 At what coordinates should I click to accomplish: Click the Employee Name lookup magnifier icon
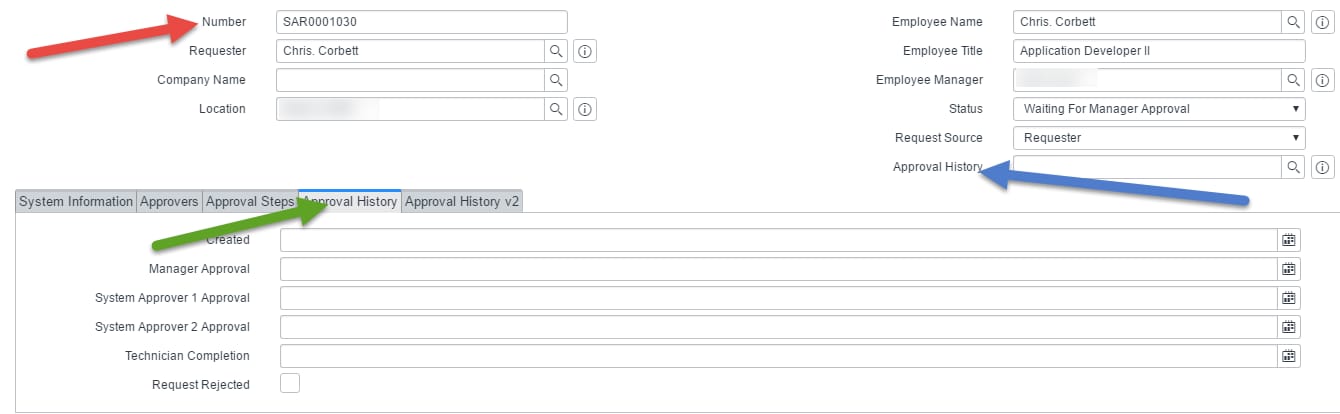(1294, 22)
